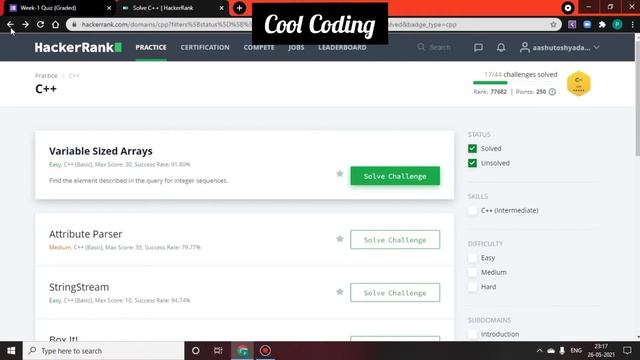Screen dimensions: 640x360
Task: Open the browser home page icon
Action: pos(56,24)
